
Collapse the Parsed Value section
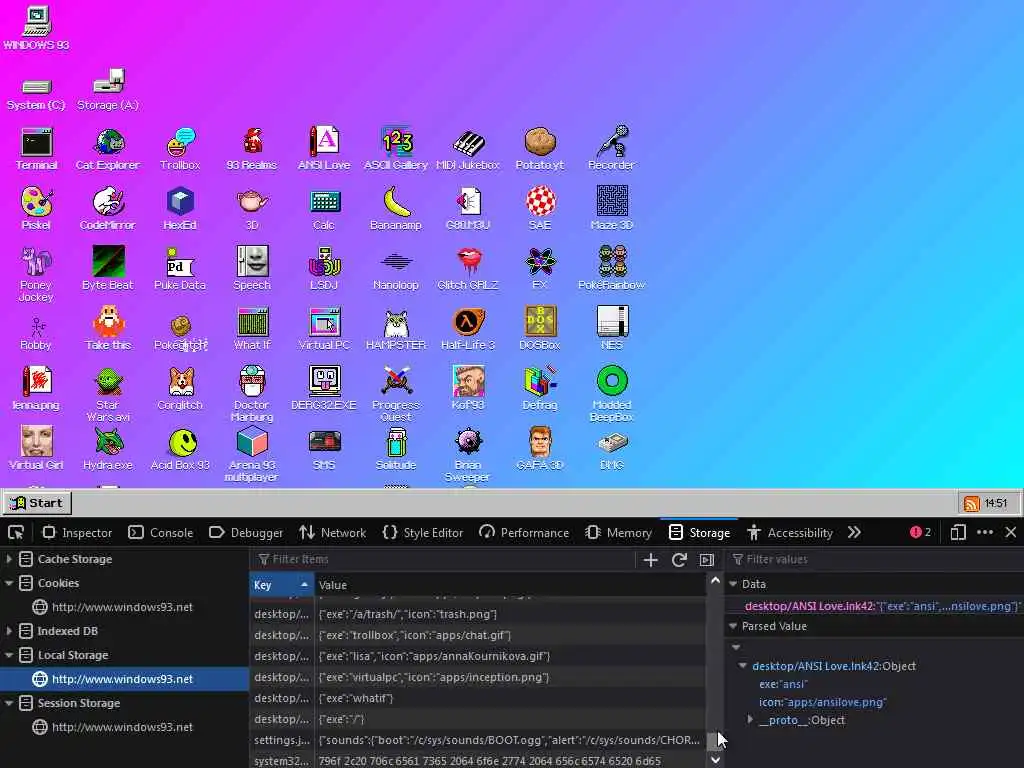tap(733, 626)
